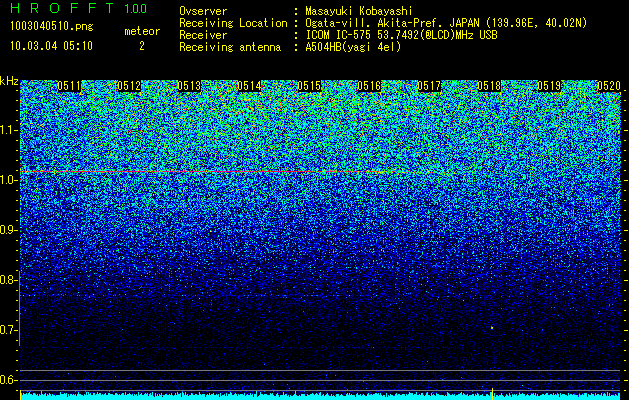The height and width of the screenshot is (400, 629).
Task: Click the 0517 time marker
Action: 429,86
